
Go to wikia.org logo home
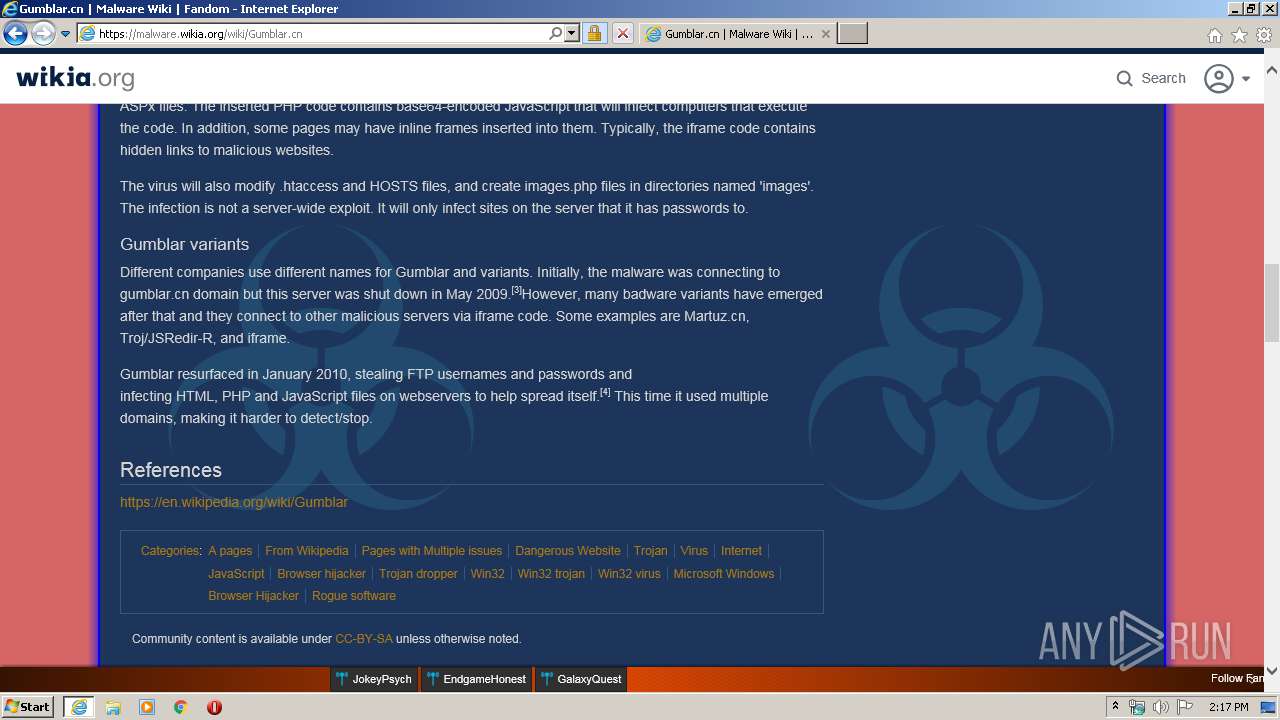click(x=75, y=77)
